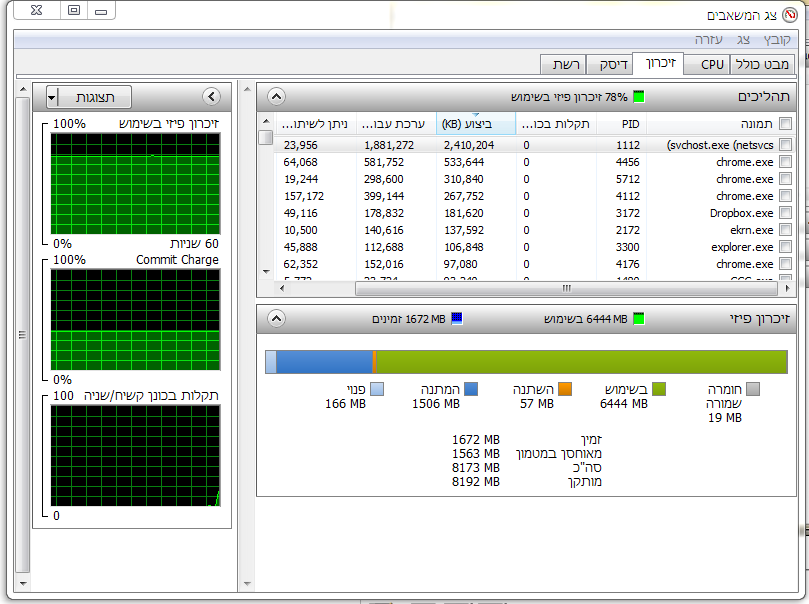Select the explorer.exe checkbox
Screen dimensions: 809x604
(x=786, y=247)
